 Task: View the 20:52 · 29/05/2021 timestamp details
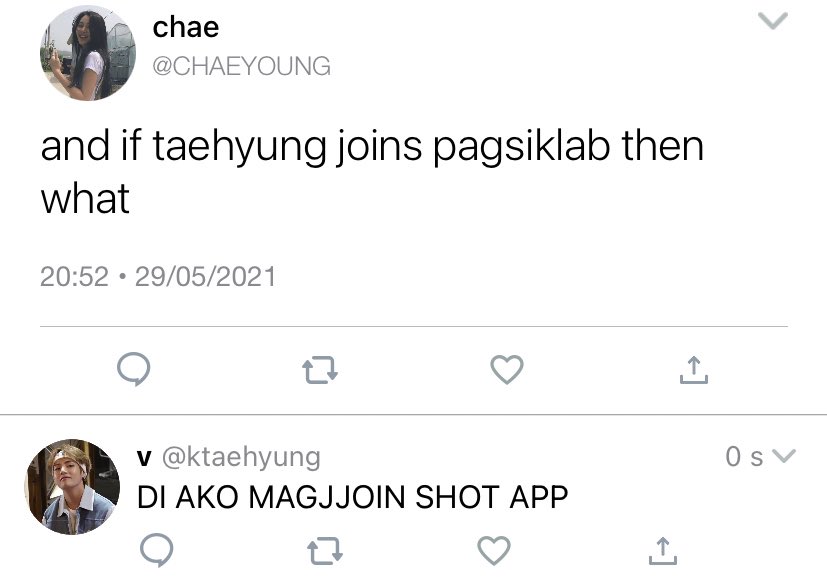(x=158, y=276)
